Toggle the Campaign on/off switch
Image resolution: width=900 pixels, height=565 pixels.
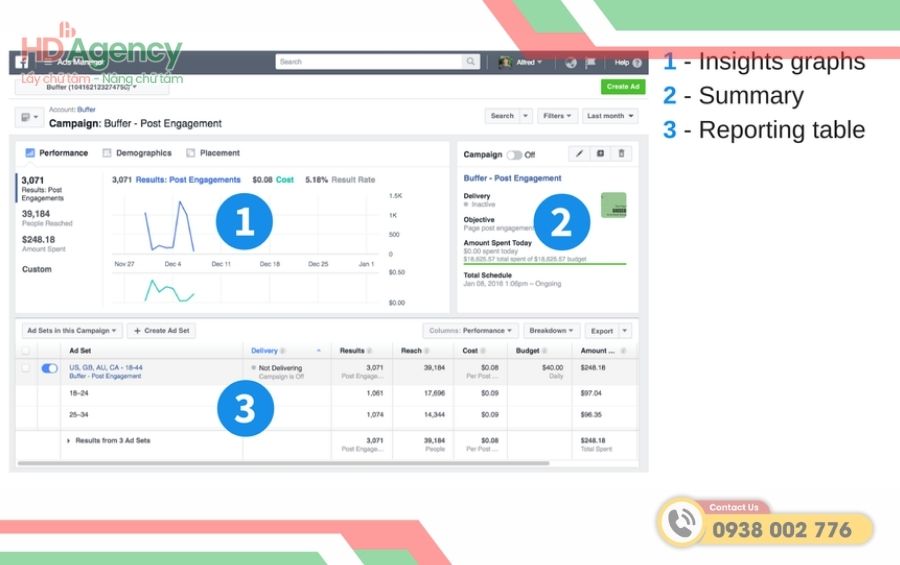[514, 154]
